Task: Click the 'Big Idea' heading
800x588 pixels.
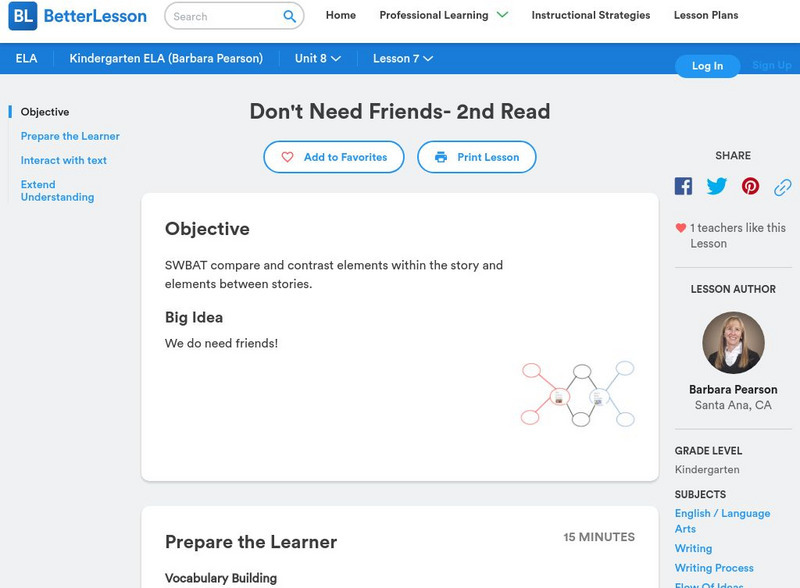Action: (x=194, y=317)
